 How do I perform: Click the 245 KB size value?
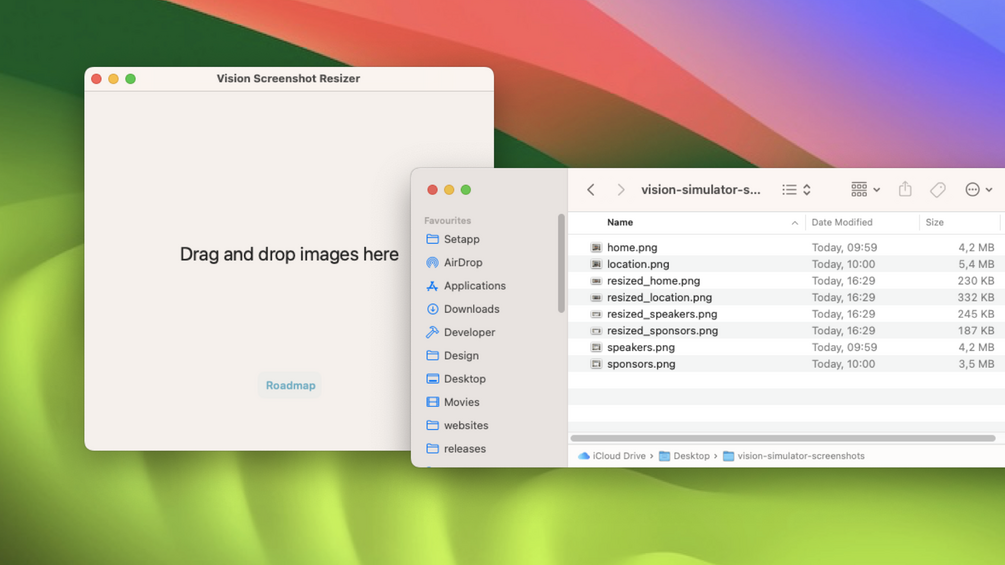976,314
